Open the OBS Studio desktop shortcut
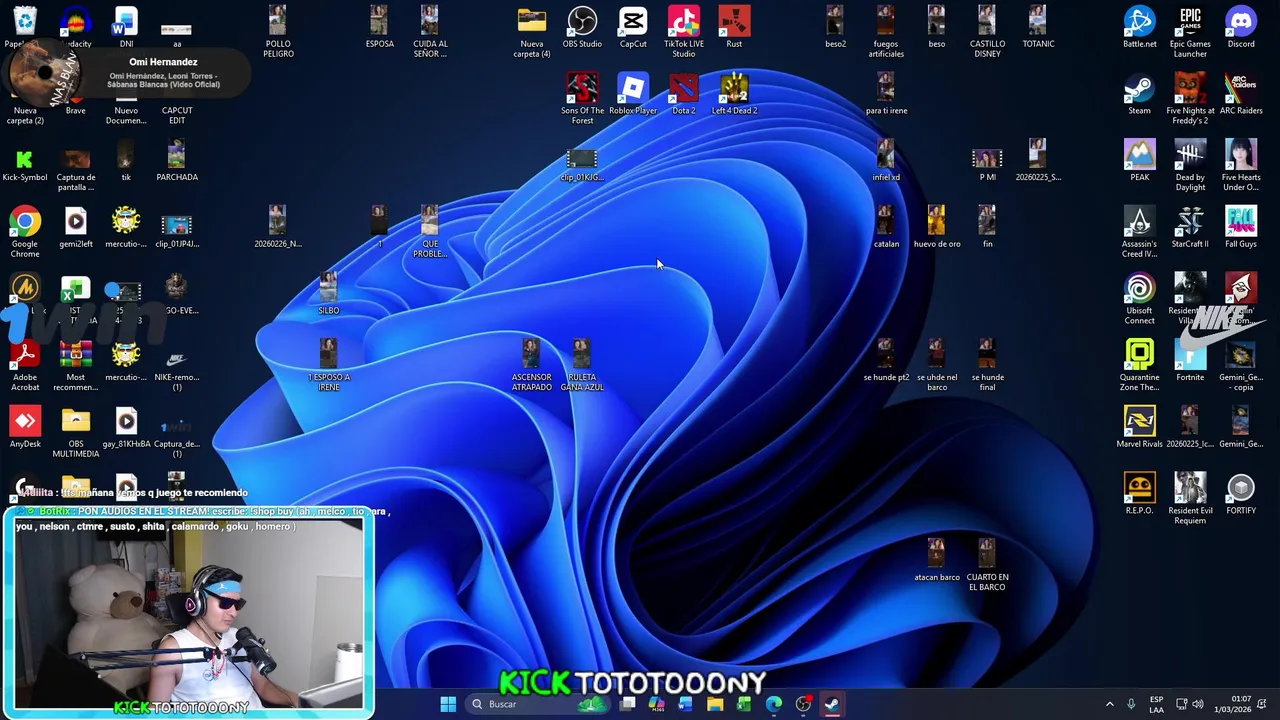The height and width of the screenshot is (720, 1280). 582,28
